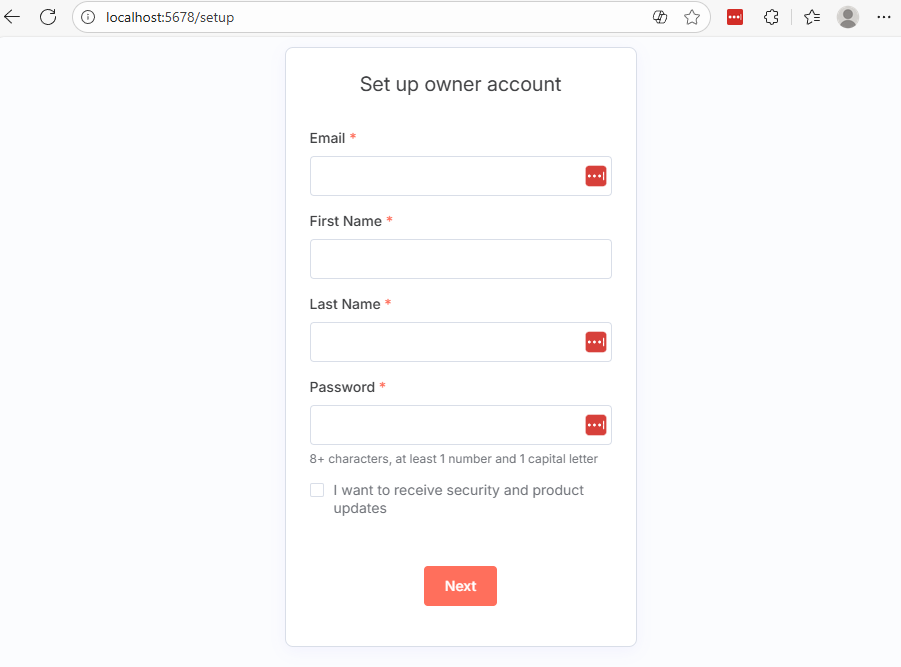Add this page to favorites with star
The height and width of the screenshot is (667, 901).
[692, 17]
